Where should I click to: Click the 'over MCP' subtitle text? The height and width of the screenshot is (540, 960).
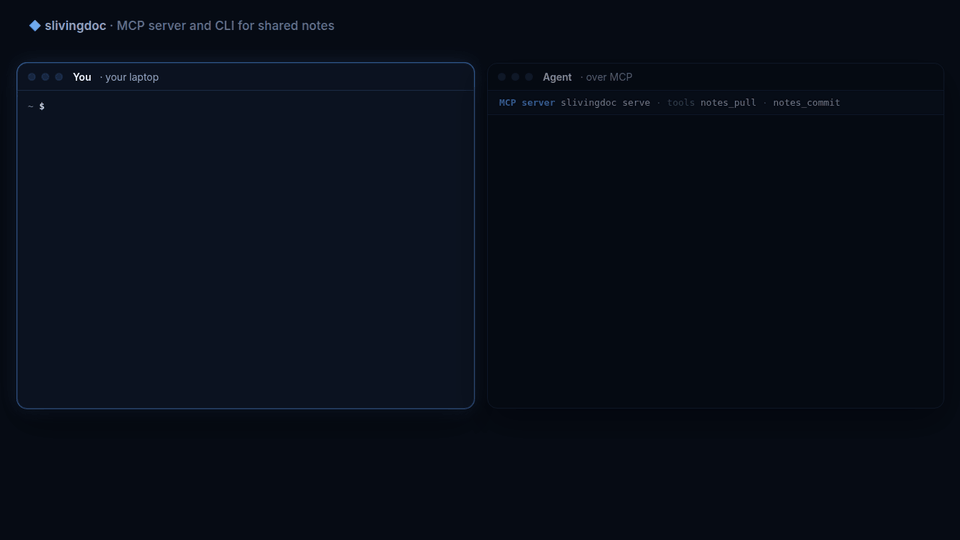click(609, 77)
